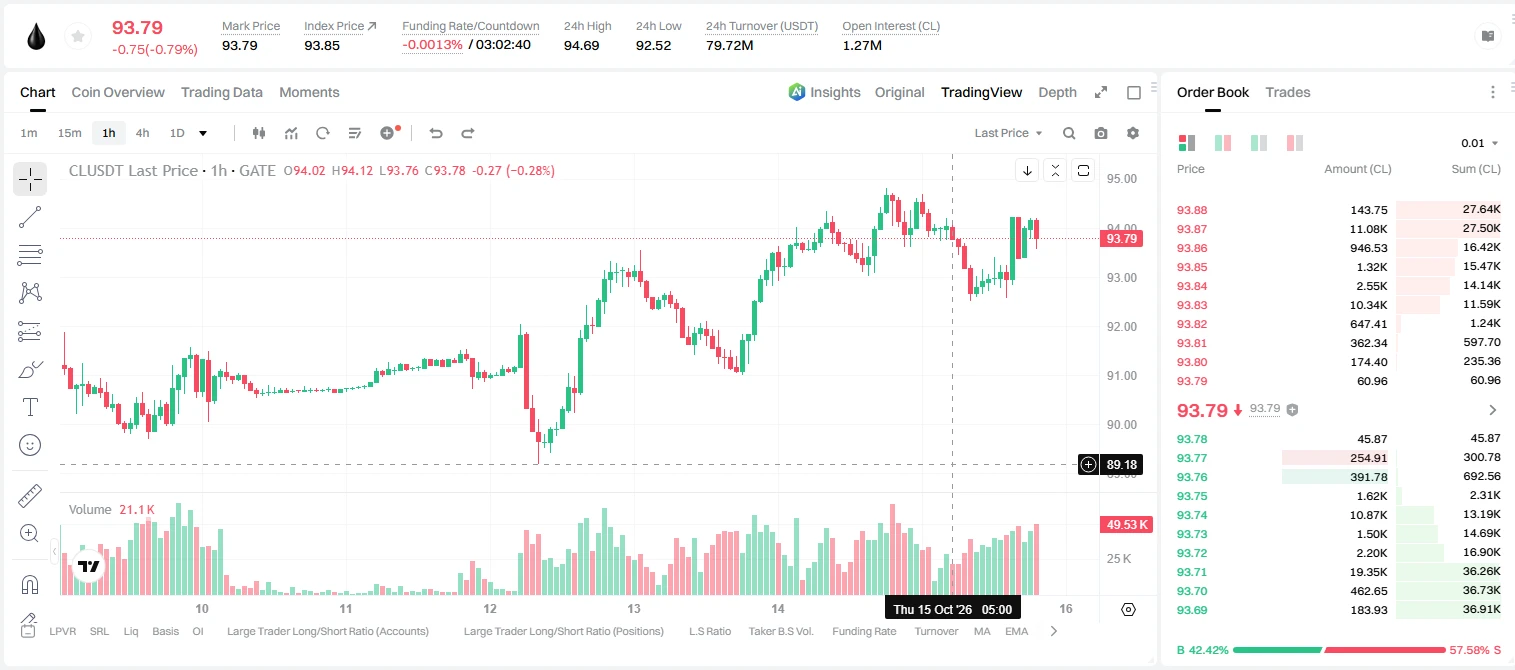Select the trend line drawing tool

click(x=30, y=217)
